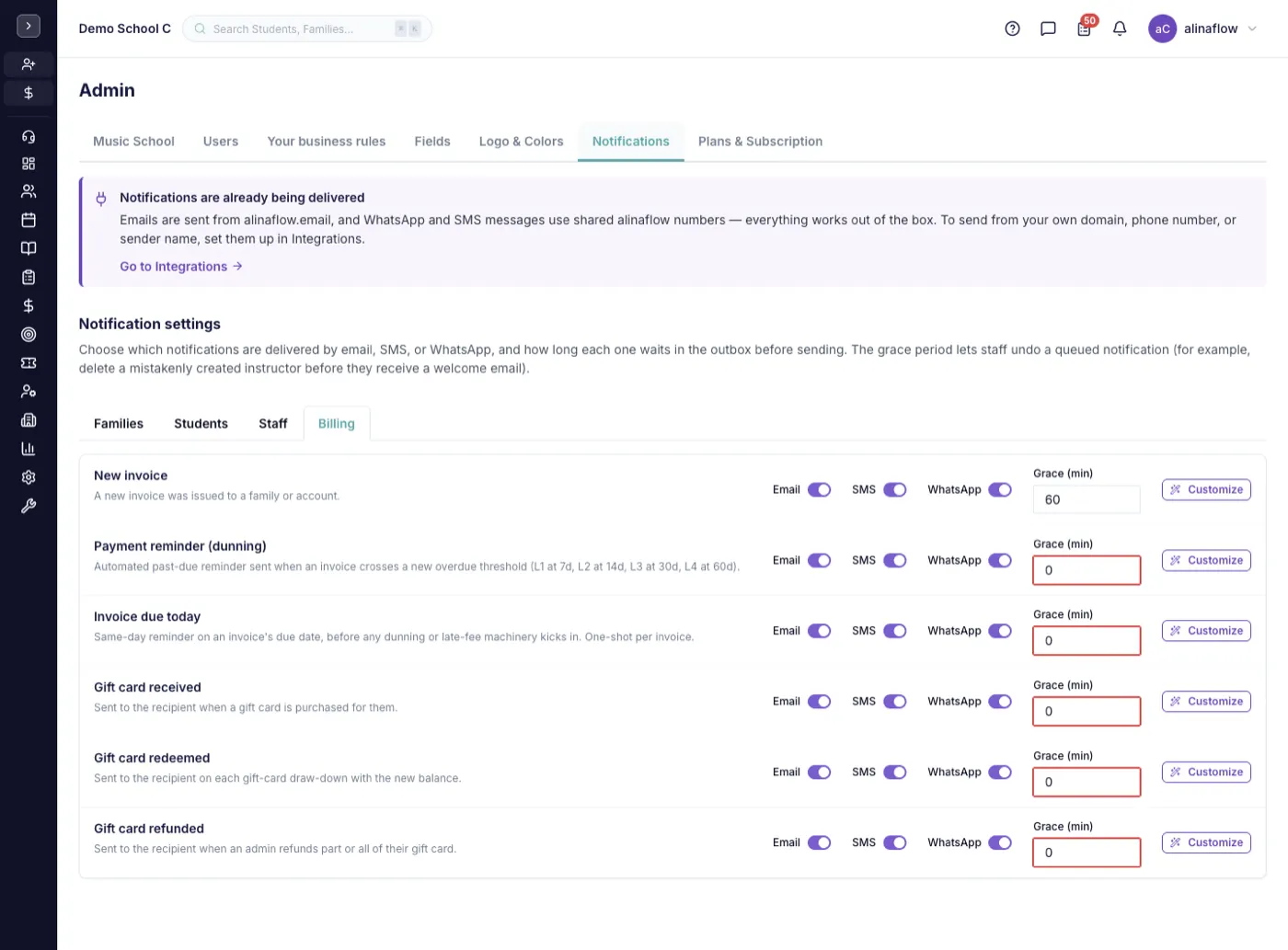Click Customize for Gift card redeemed

pos(1206,773)
